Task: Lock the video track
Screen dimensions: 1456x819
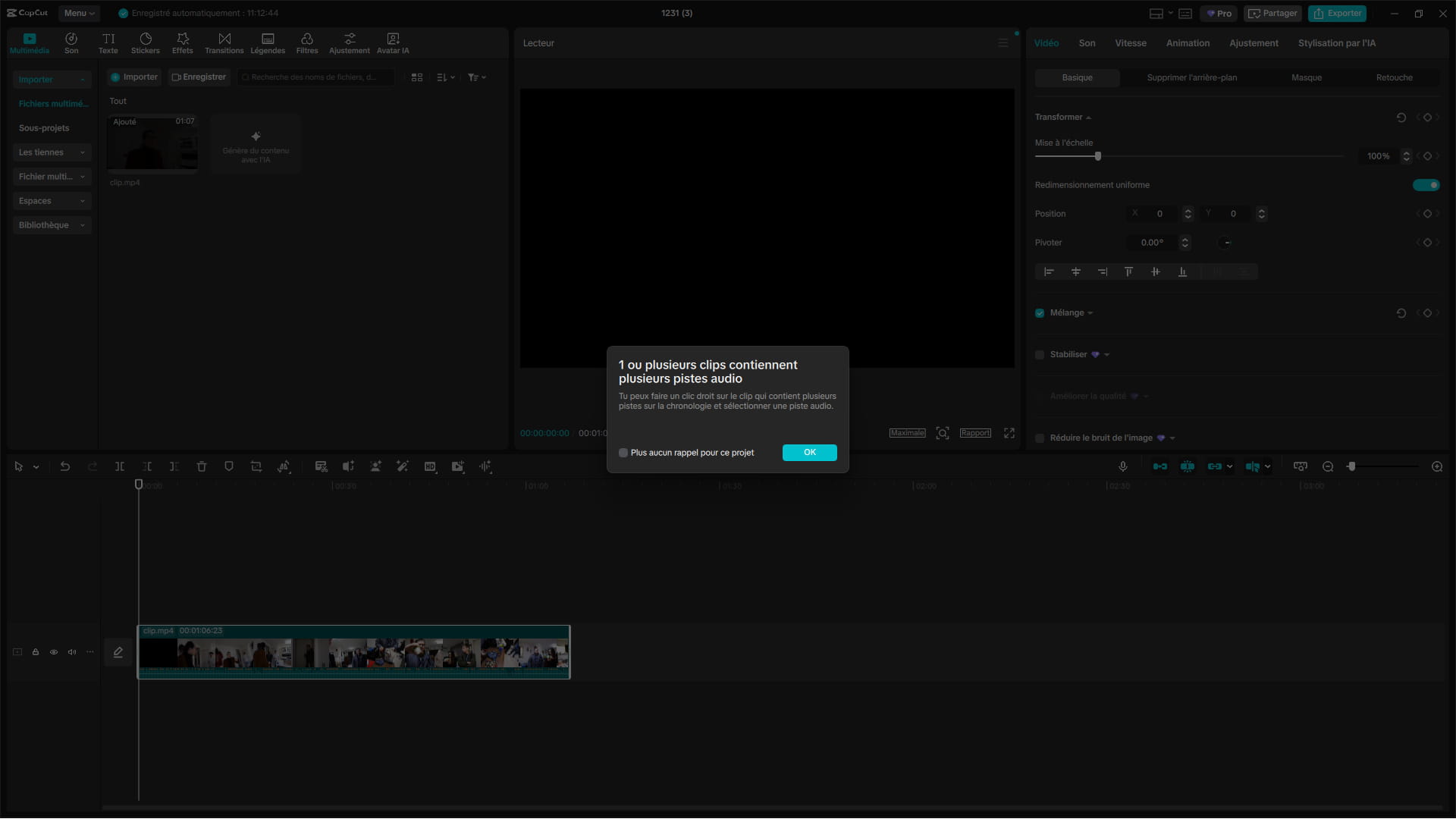Action: pos(36,652)
